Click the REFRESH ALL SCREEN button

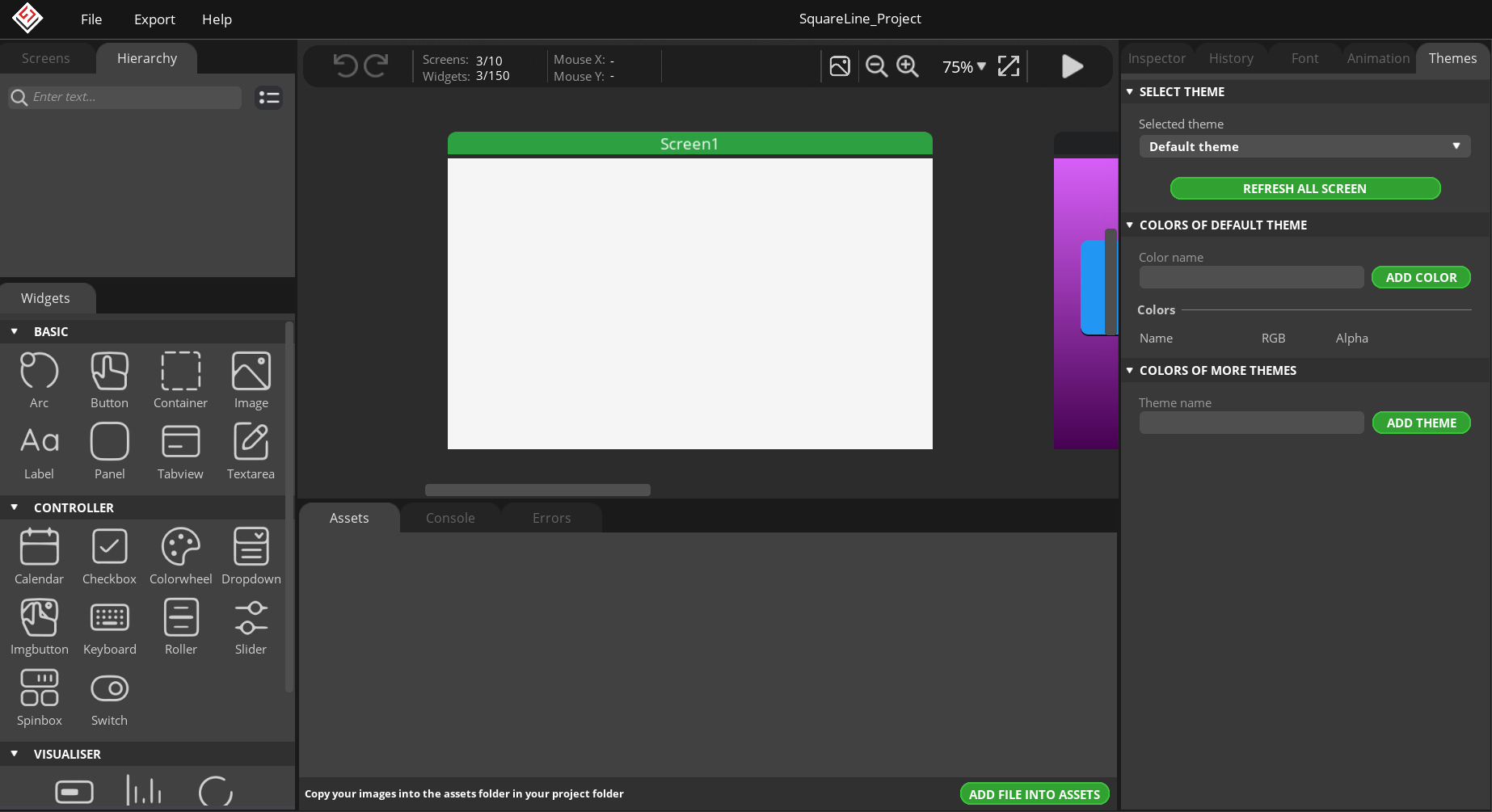click(1304, 188)
